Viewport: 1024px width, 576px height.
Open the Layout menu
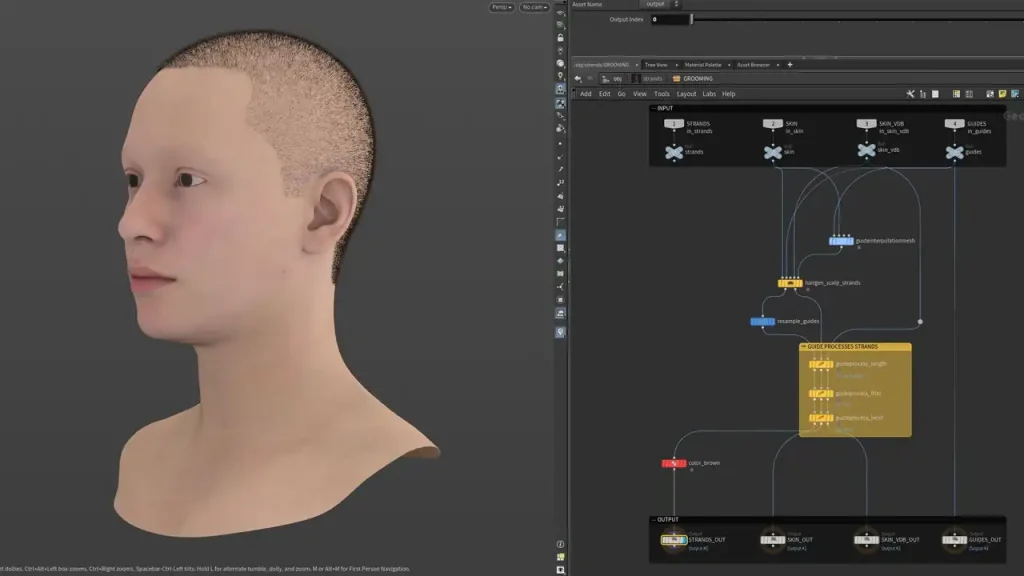686,94
